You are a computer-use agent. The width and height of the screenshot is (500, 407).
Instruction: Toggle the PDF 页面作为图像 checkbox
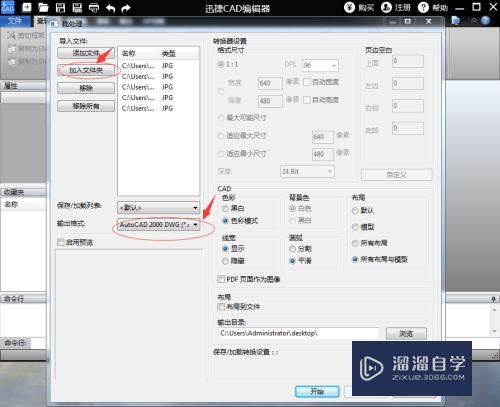(x=221, y=279)
